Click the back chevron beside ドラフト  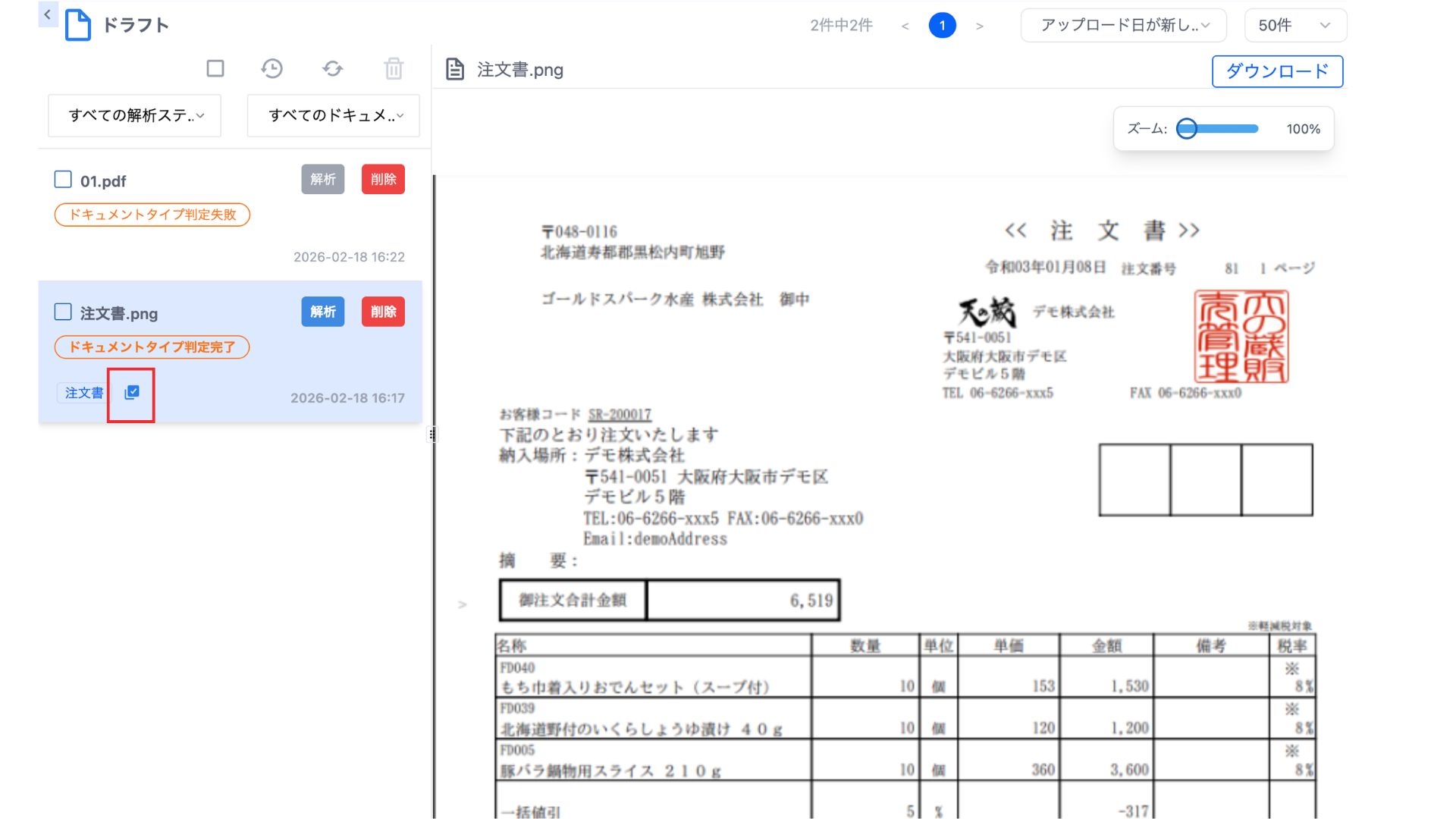point(48,14)
